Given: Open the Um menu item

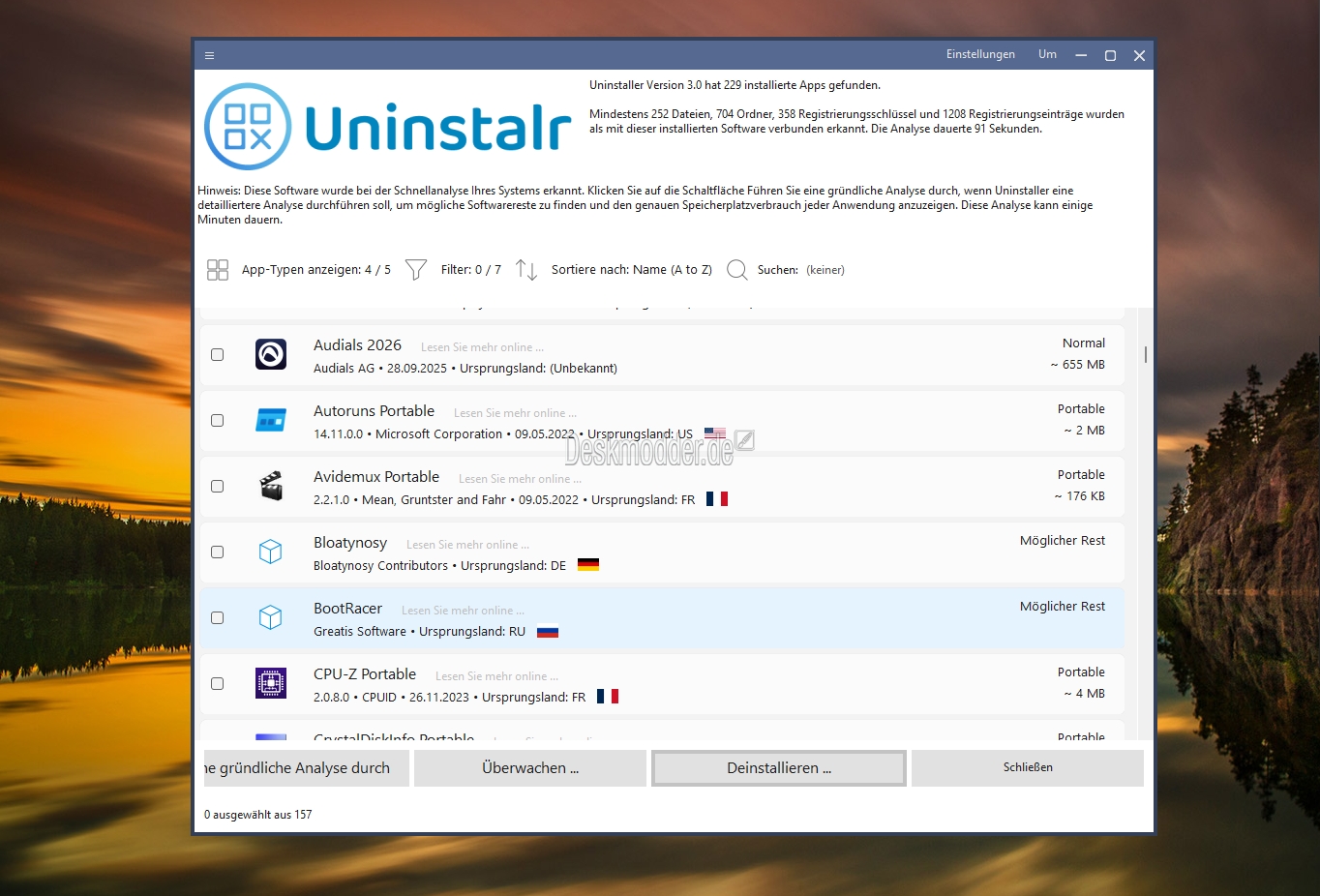Looking at the screenshot, I should click(x=1047, y=55).
